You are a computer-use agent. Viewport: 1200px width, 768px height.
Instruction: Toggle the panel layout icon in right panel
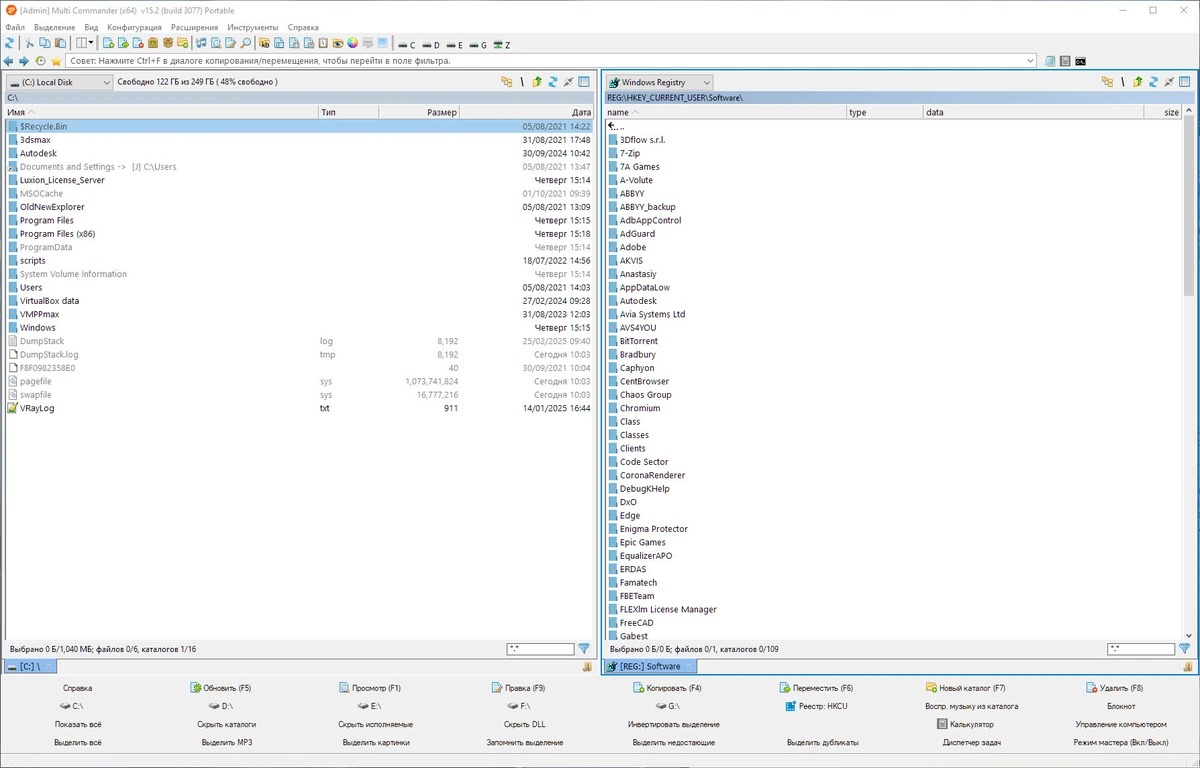[1184, 82]
